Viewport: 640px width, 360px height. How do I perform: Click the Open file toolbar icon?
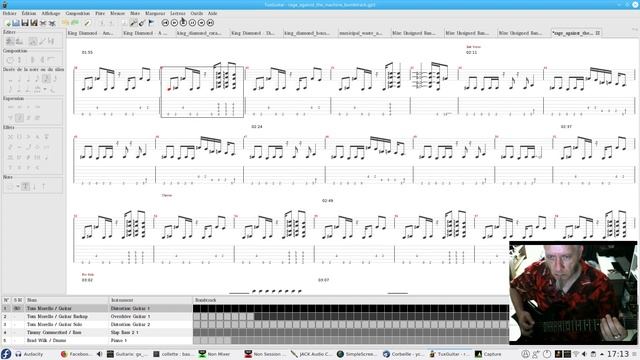pos(16,23)
